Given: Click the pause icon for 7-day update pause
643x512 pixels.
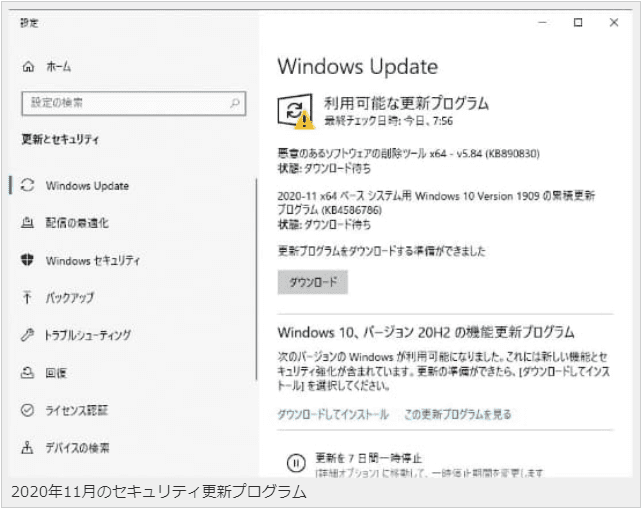Looking at the screenshot, I should click(x=296, y=462).
